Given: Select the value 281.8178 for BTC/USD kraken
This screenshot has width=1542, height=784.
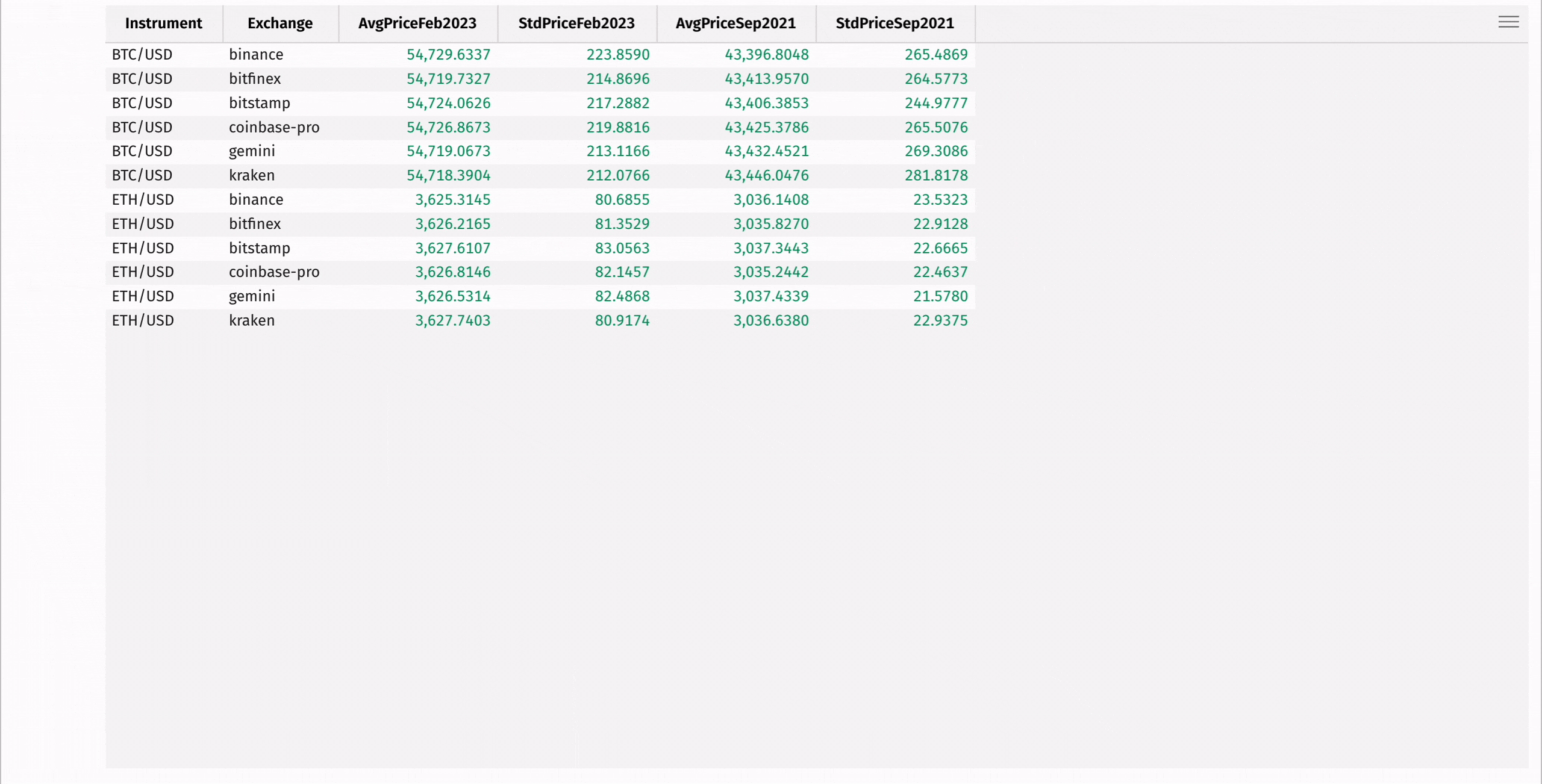Looking at the screenshot, I should pos(937,175).
